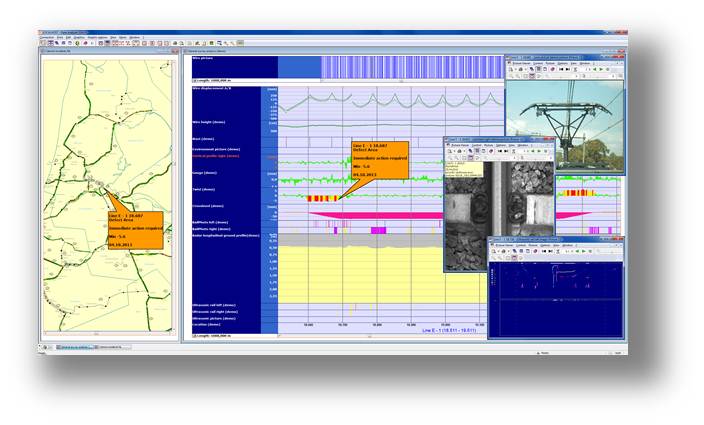Switch to the first window tab at the bottom
Viewport: 704px width, 425px height.
click(x=75, y=347)
